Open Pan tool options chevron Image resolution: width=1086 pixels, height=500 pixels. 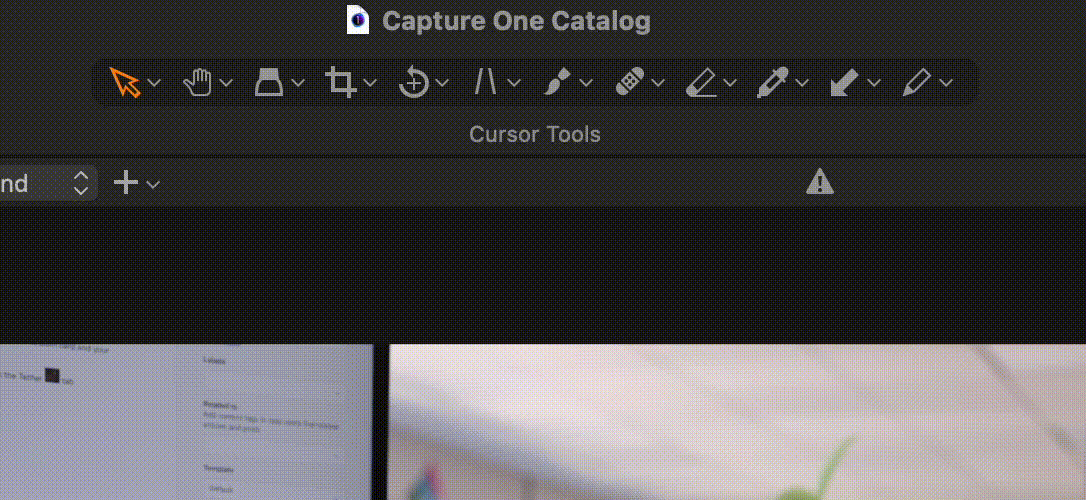226,83
